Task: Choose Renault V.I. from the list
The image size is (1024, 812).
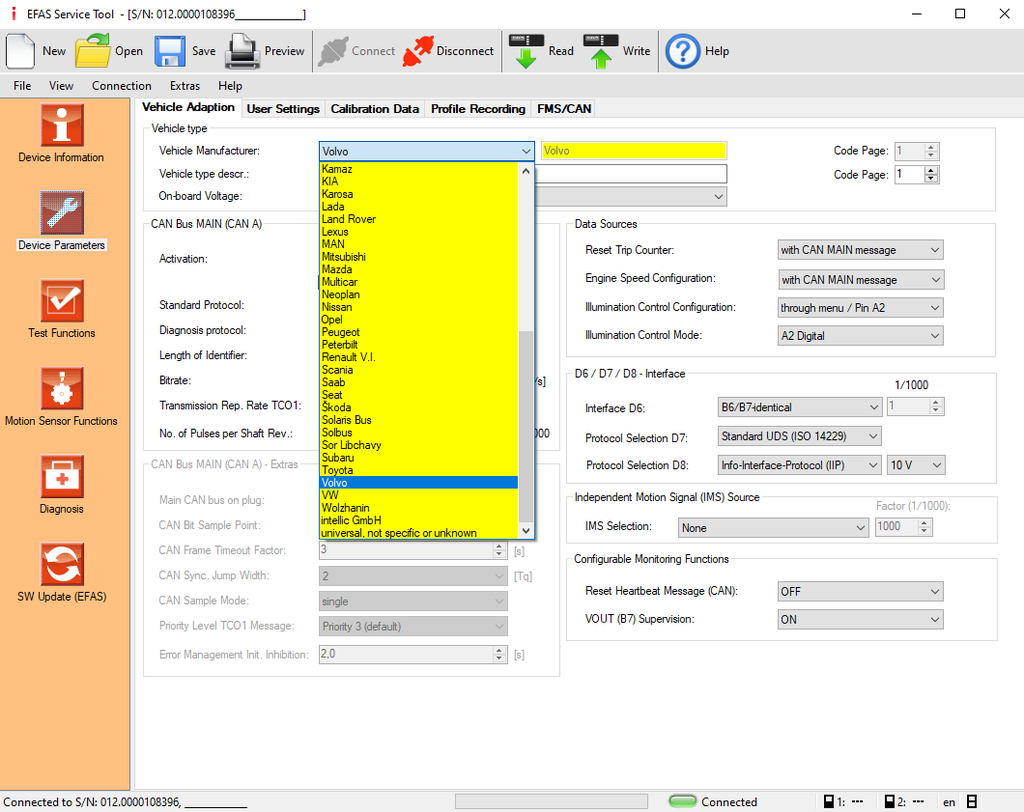Action: point(419,357)
